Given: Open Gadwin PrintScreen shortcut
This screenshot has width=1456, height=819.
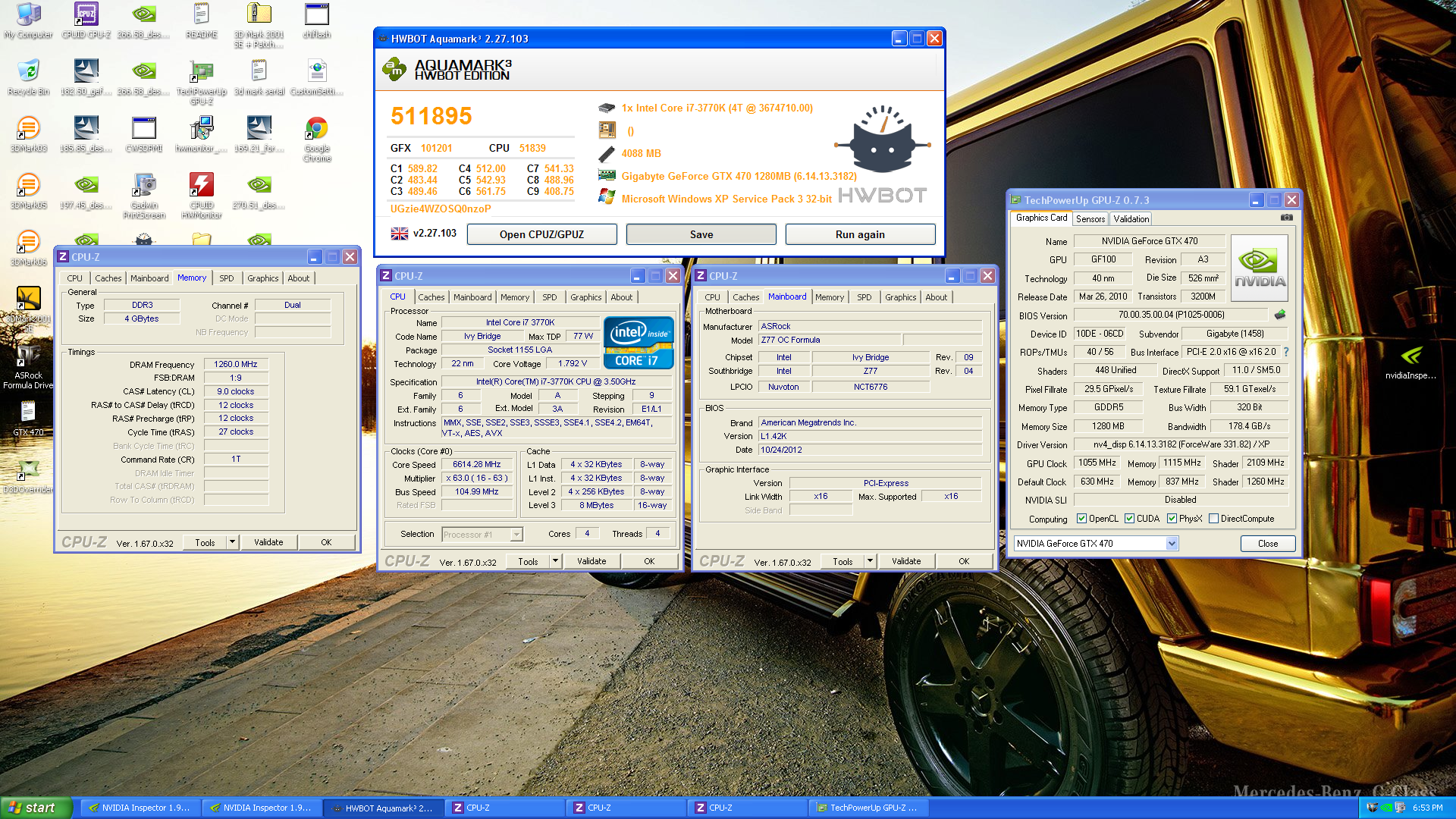Looking at the screenshot, I should pyautogui.click(x=143, y=196).
